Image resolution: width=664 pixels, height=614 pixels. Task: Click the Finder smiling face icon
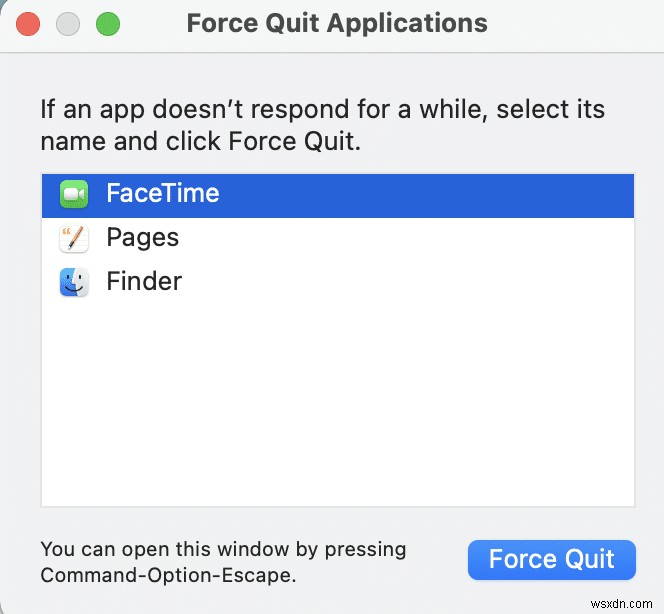pyautogui.click(x=74, y=282)
